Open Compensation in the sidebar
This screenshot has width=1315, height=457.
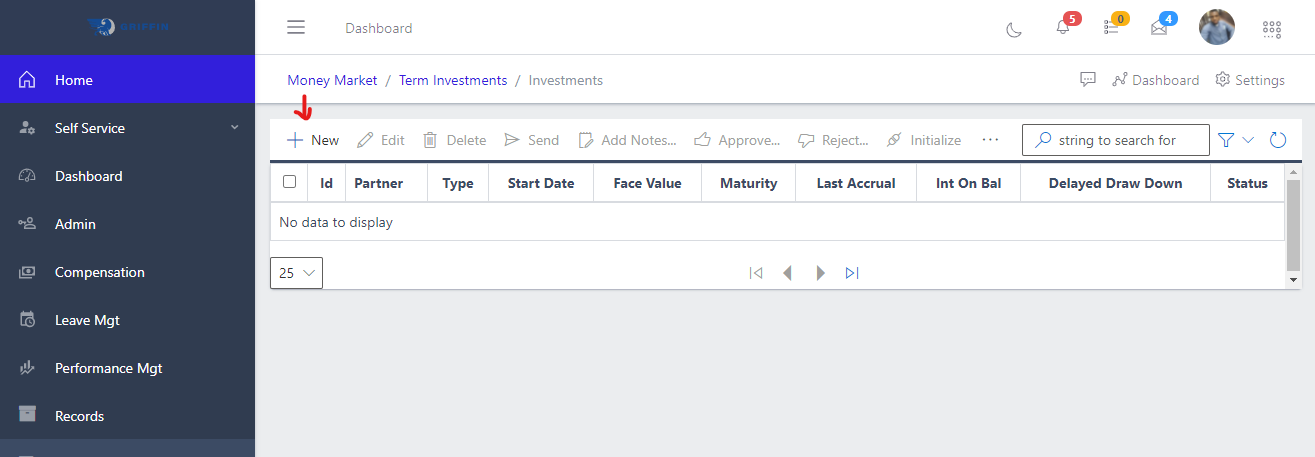point(127,272)
